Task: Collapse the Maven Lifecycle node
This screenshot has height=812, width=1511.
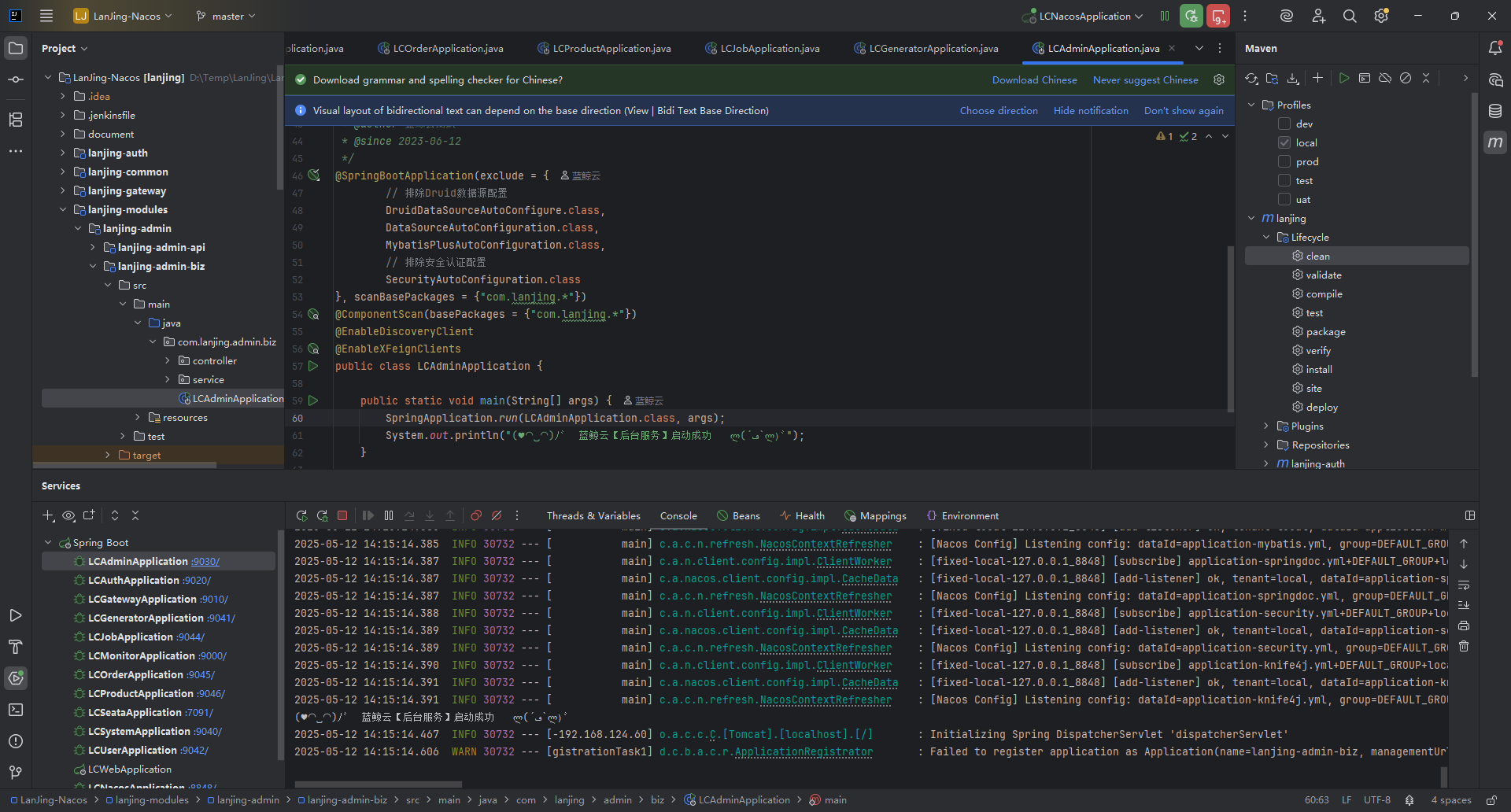Action: tap(1266, 237)
